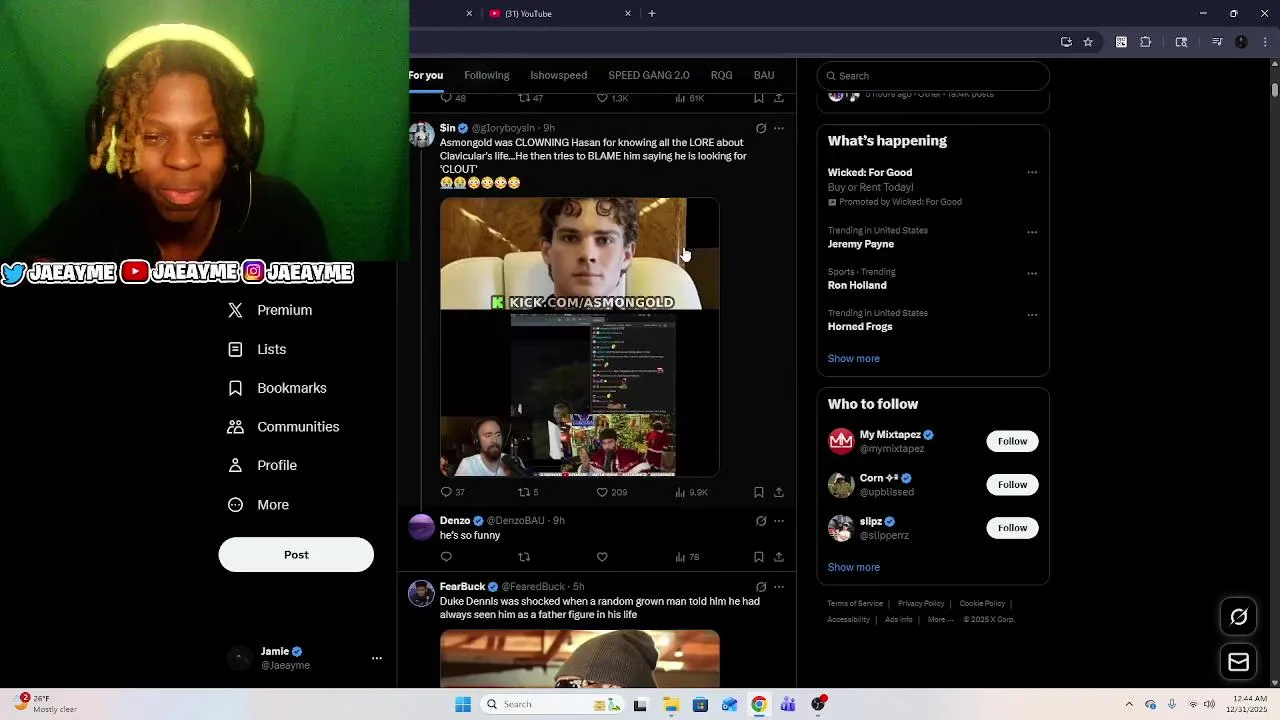Open account options next to Jamie @Jaeayme
Viewport: 1280px width, 720px height.
[377, 658]
